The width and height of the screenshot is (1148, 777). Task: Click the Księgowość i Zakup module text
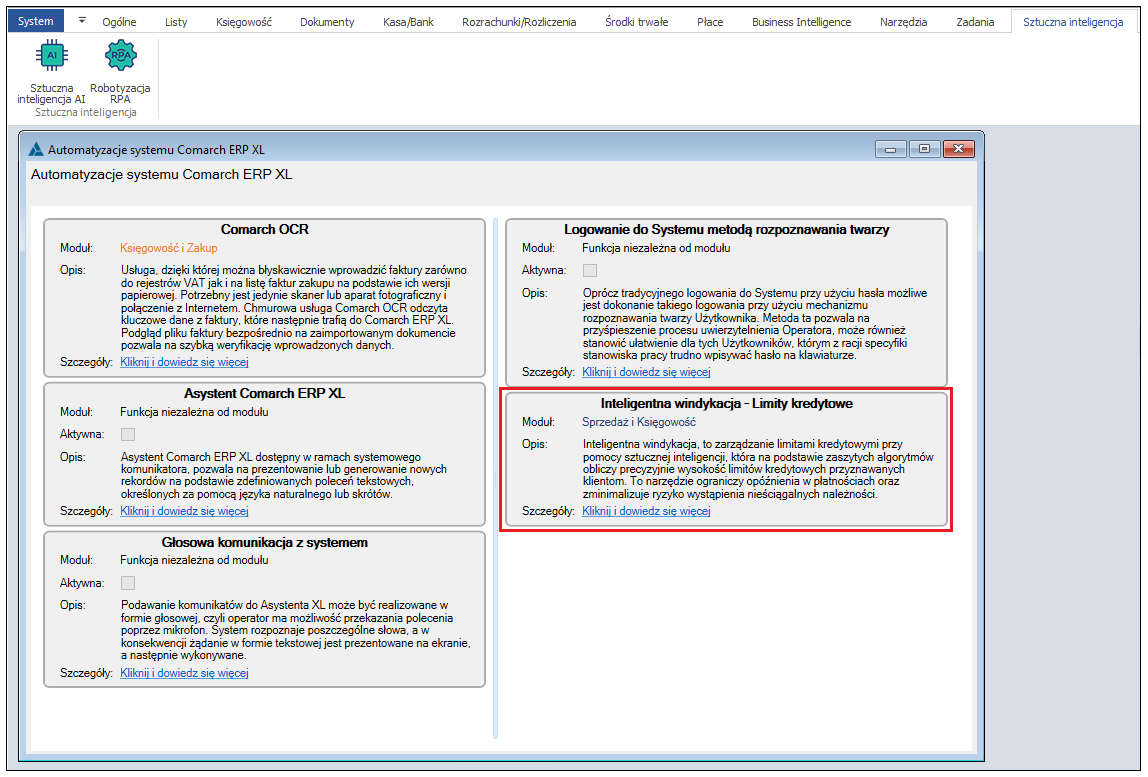point(168,248)
